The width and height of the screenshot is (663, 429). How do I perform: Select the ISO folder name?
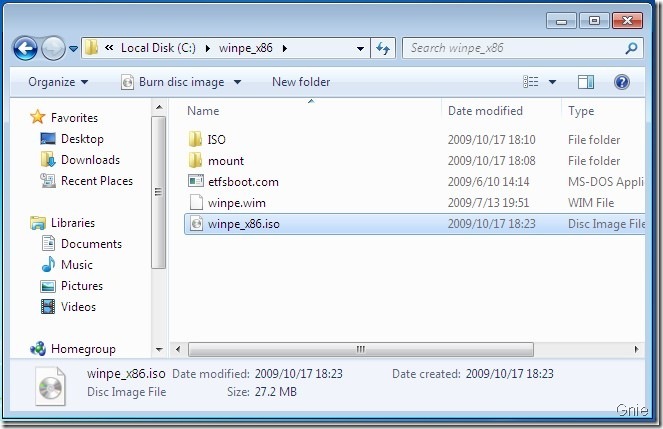point(216,139)
